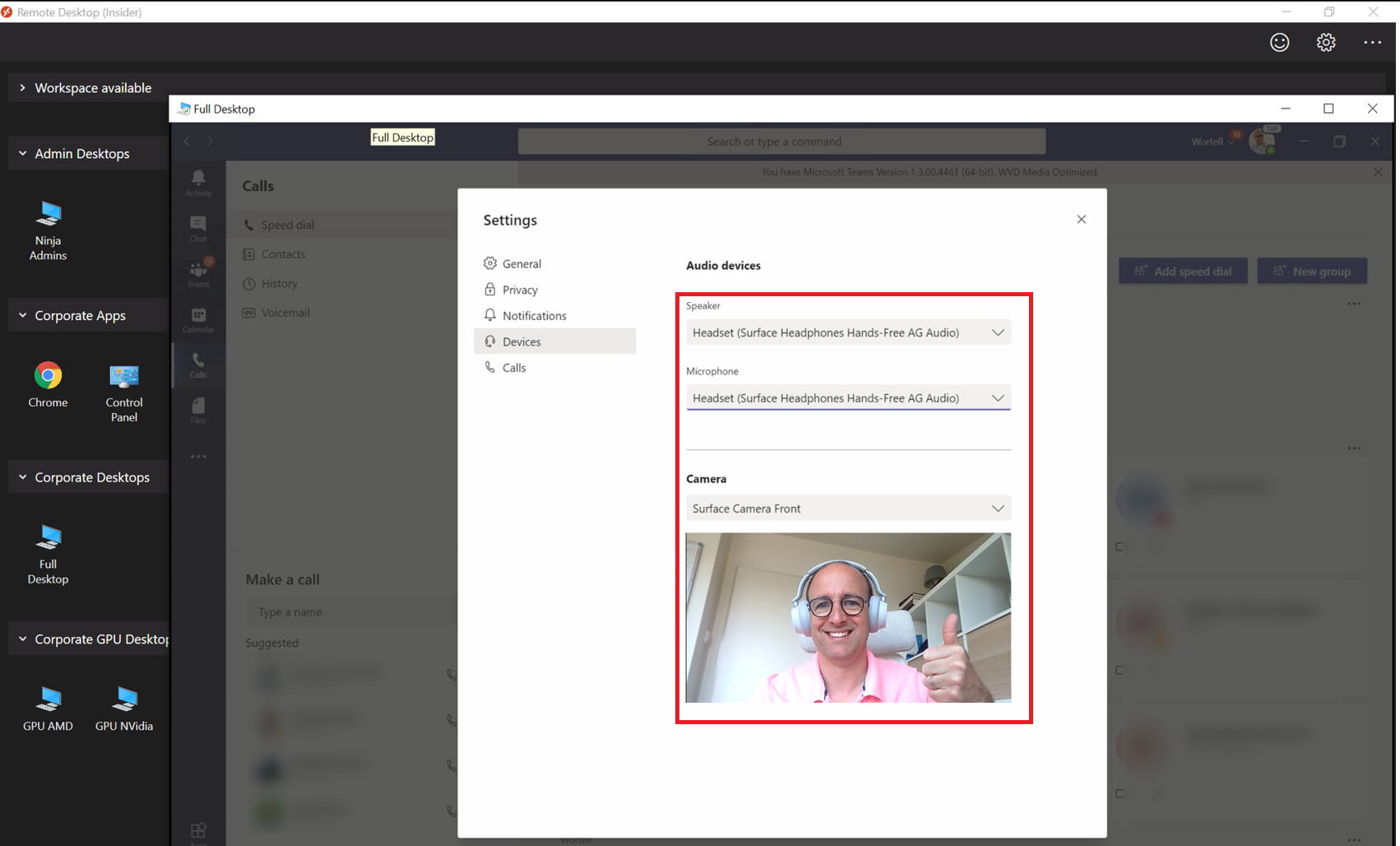
Task: Collapse the Admin Desktops group
Action: 22,153
